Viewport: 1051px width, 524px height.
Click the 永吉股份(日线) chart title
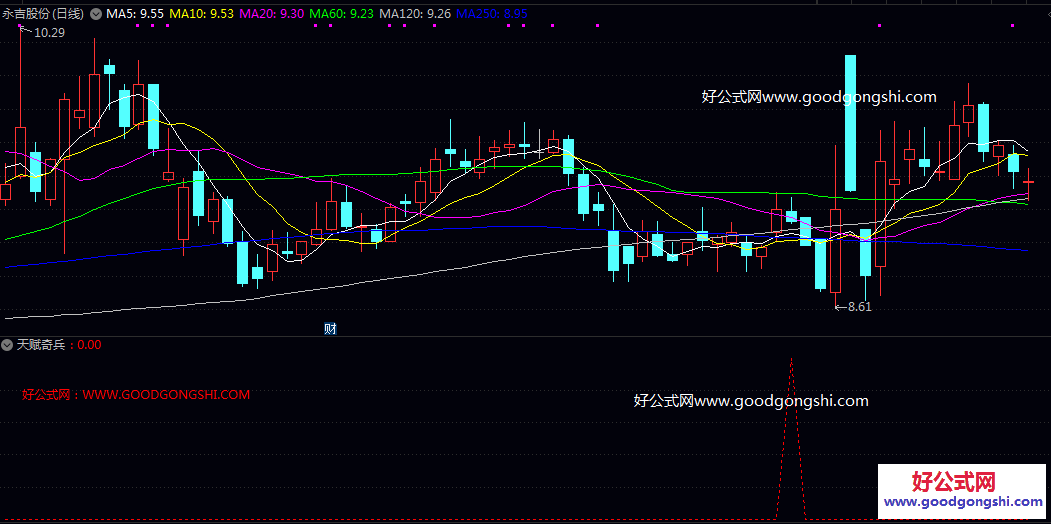click(44, 13)
